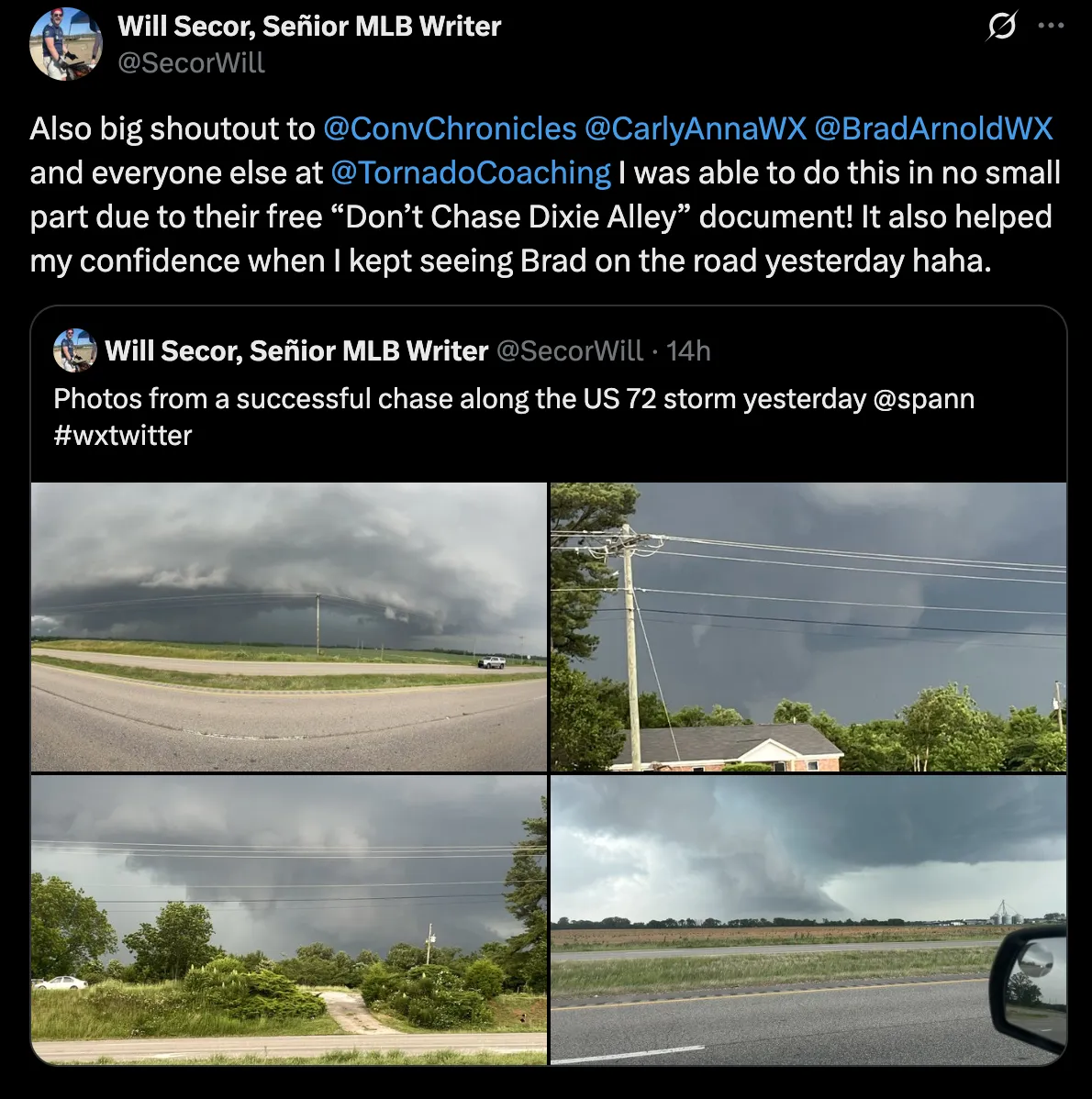Click the Grok slash-circle icon

pos(1001,27)
